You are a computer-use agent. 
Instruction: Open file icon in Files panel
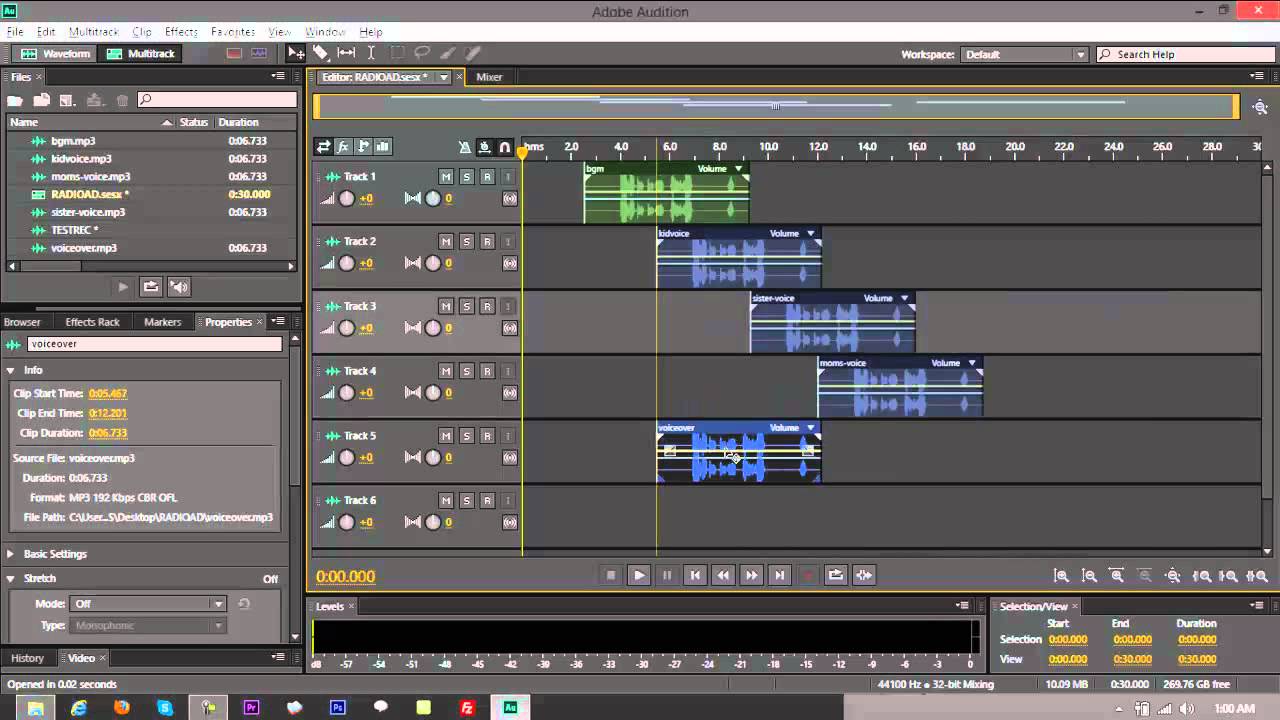(15, 100)
